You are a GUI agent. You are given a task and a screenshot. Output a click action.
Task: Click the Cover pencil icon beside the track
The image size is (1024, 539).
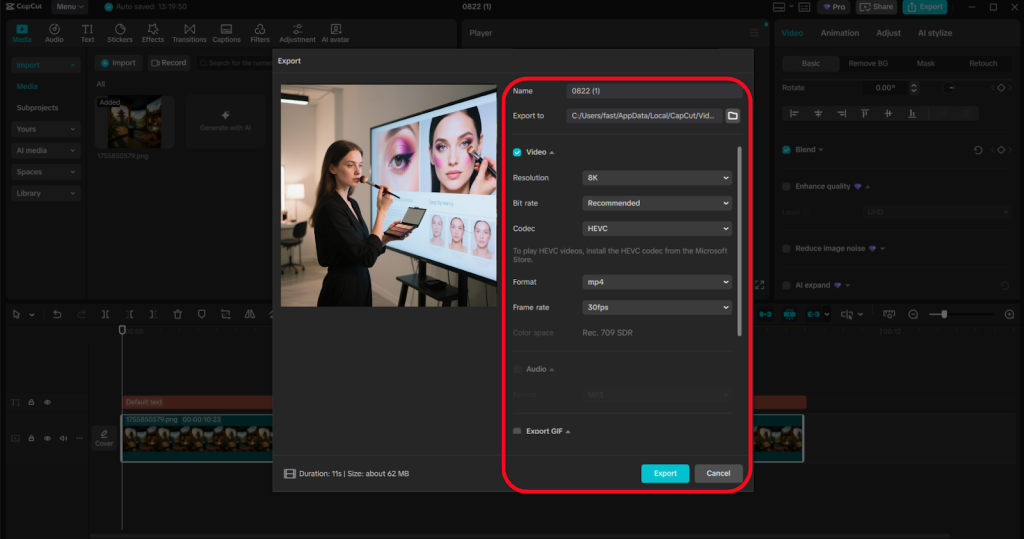coord(104,434)
